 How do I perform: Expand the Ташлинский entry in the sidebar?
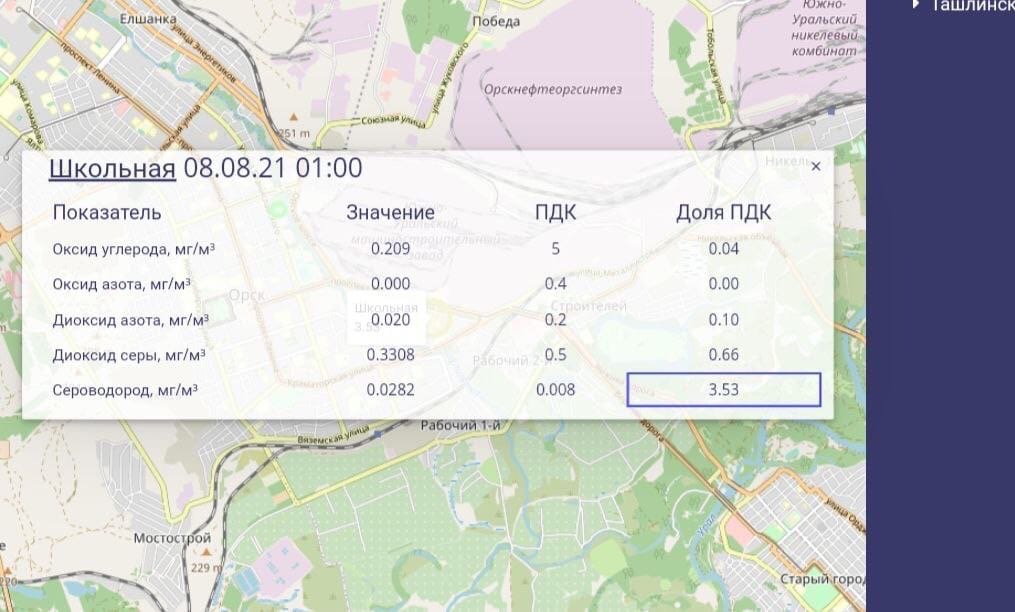(x=917, y=4)
